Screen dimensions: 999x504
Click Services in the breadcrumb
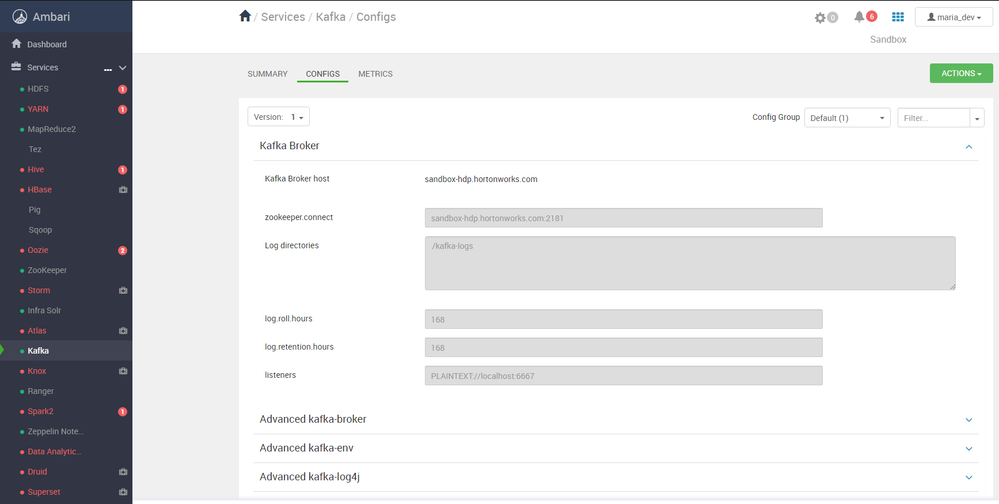283,17
